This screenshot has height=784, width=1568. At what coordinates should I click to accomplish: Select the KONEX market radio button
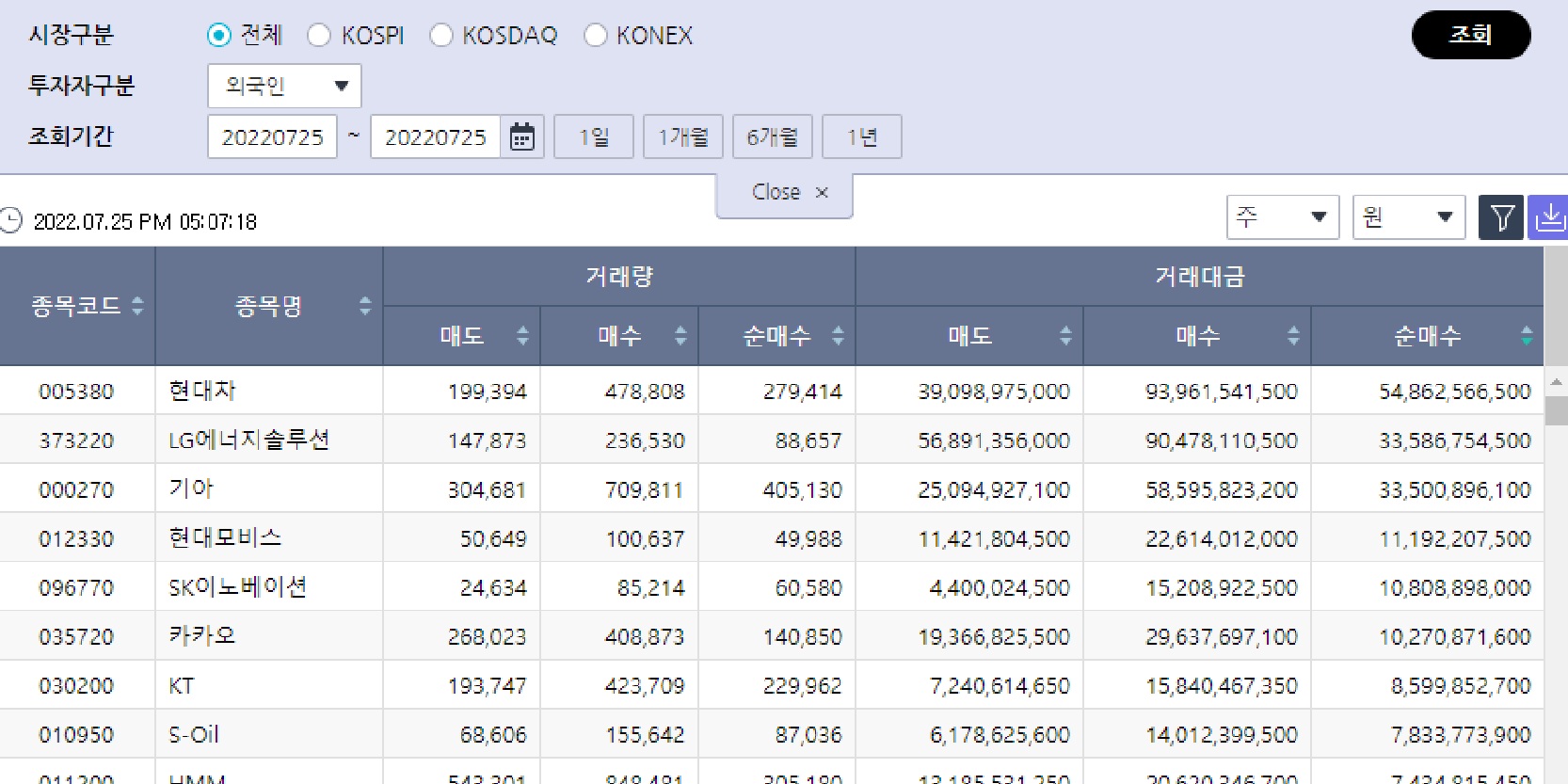(x=596, y=36)
